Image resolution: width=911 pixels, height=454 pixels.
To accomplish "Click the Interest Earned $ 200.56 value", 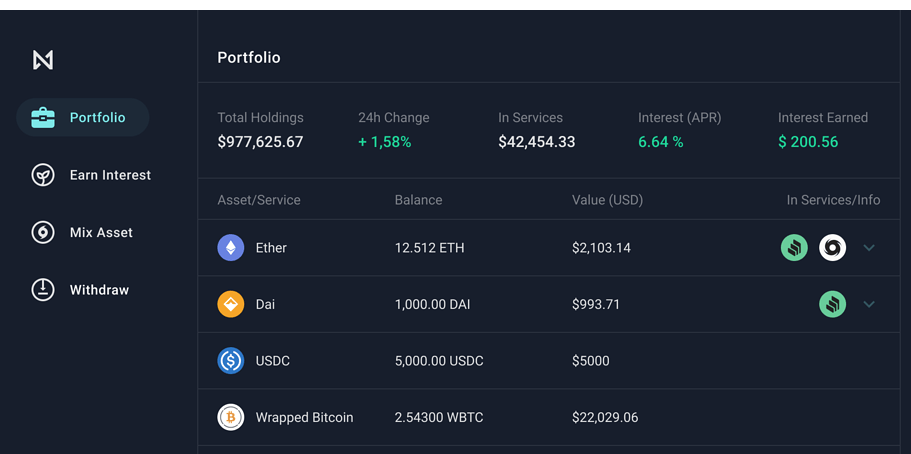I will point(808,142).
